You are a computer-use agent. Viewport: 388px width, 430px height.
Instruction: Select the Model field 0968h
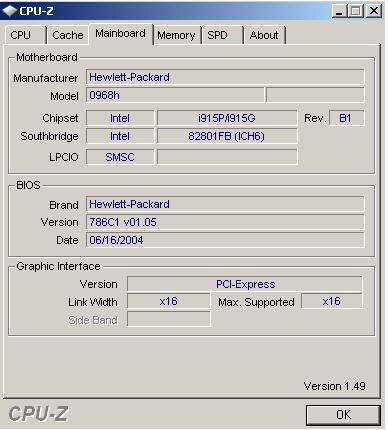[x=175, y=95]
